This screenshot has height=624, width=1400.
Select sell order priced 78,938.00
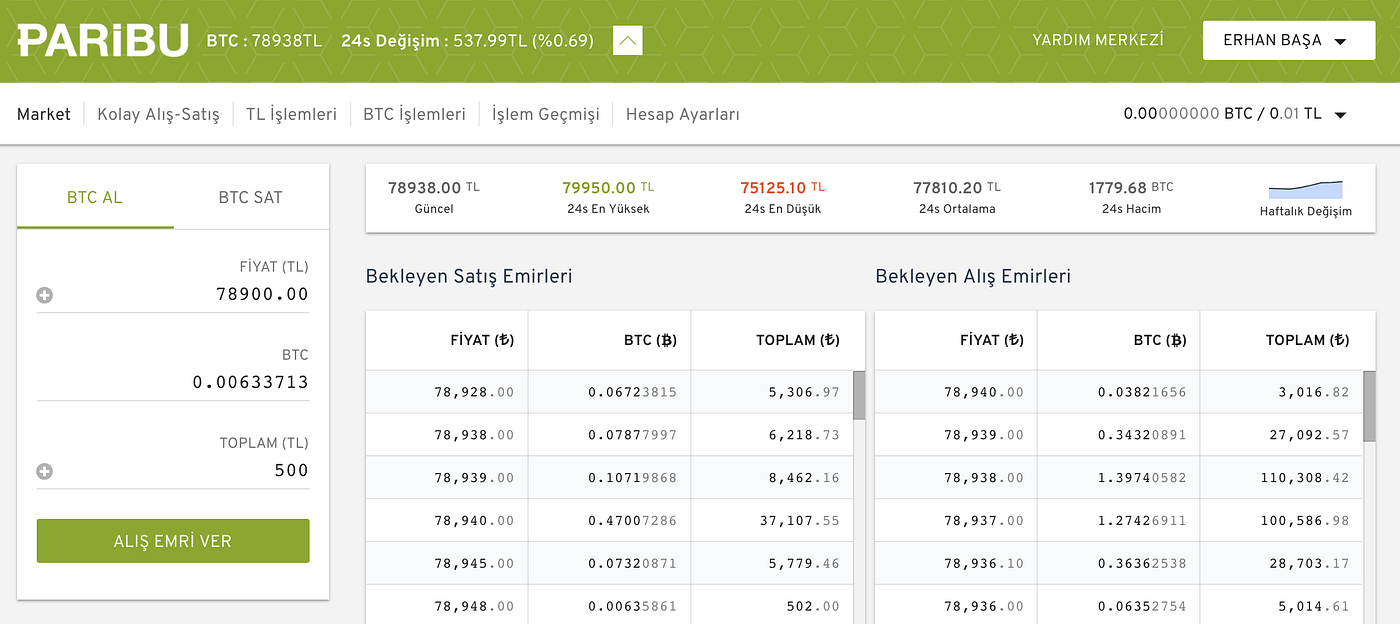[609, 435]
